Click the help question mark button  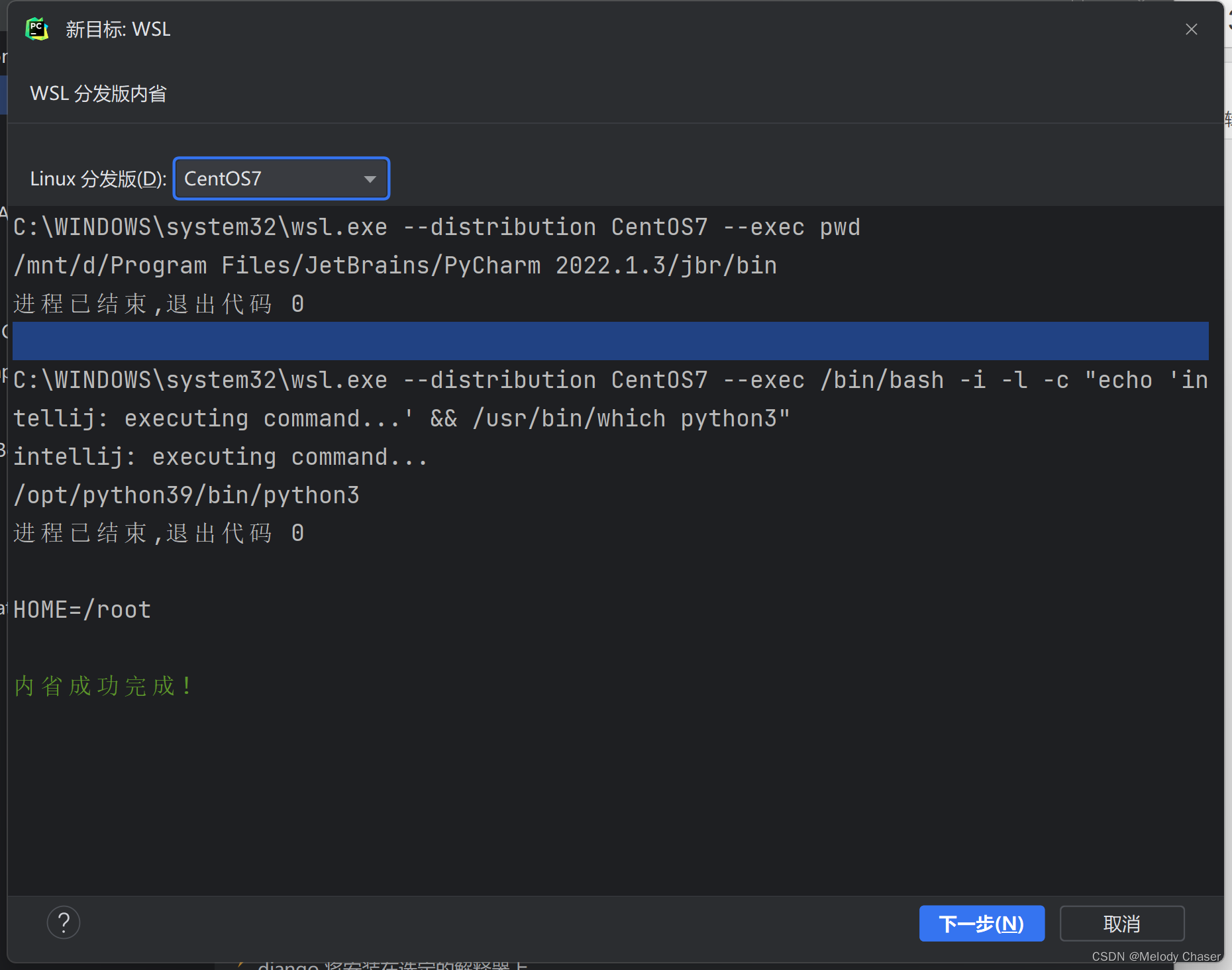click(64, 922)
